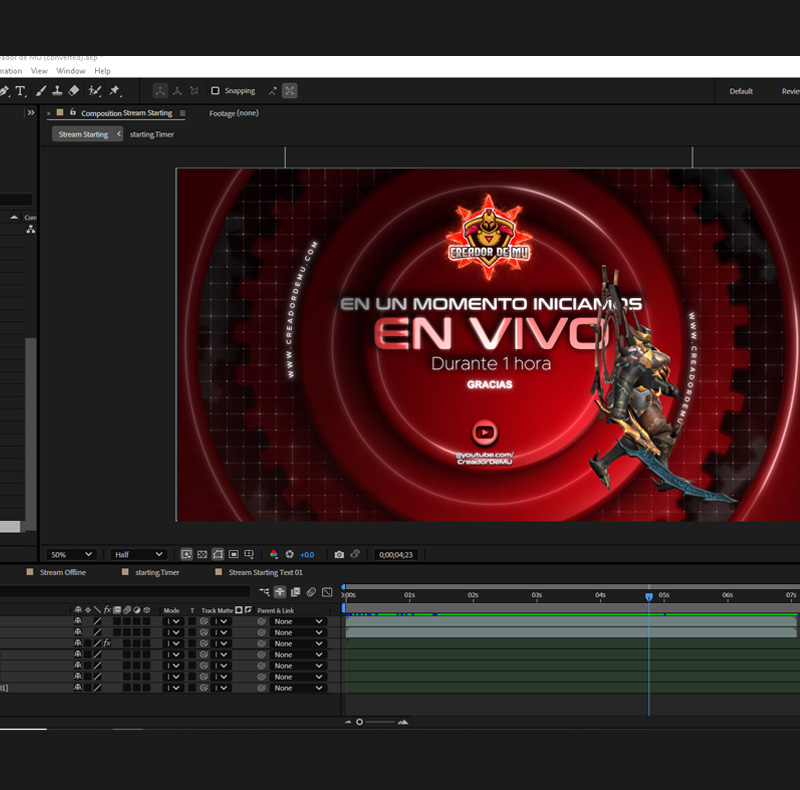Image resolution: width=800 pixels, height=790 pixels.
Task: Toggle shy switch on layer ending 01]
Action: point(78,687)
